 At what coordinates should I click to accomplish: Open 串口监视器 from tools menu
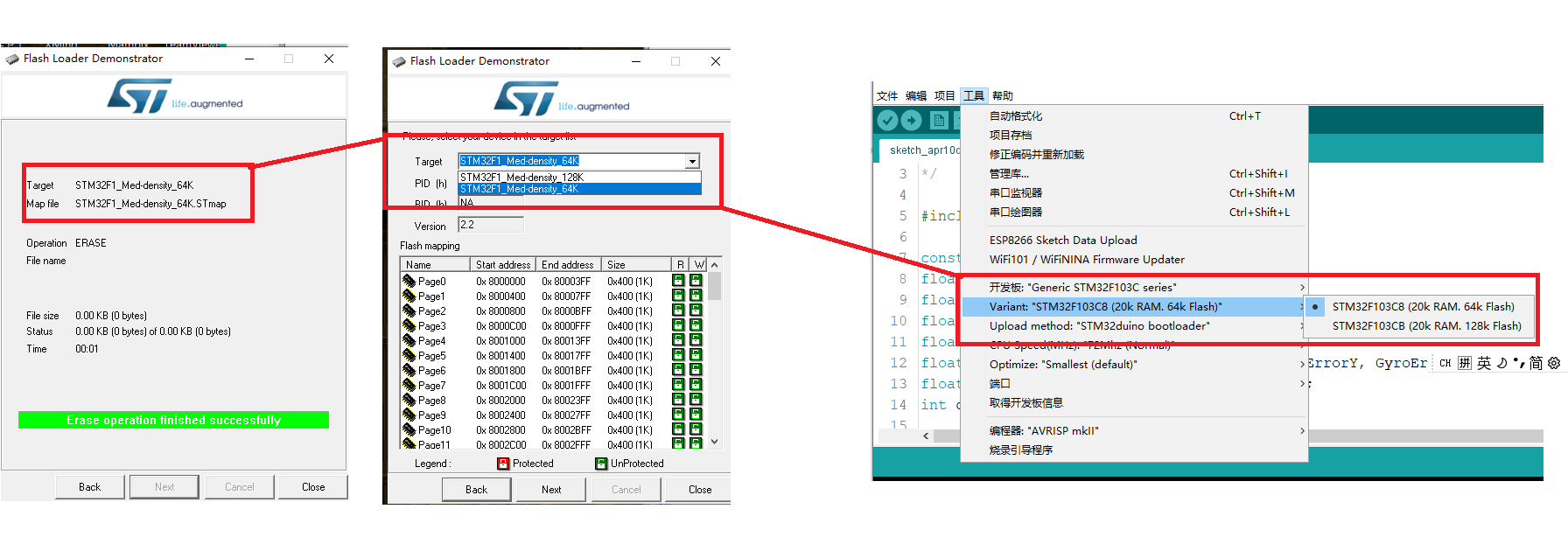click(1134, 193)
